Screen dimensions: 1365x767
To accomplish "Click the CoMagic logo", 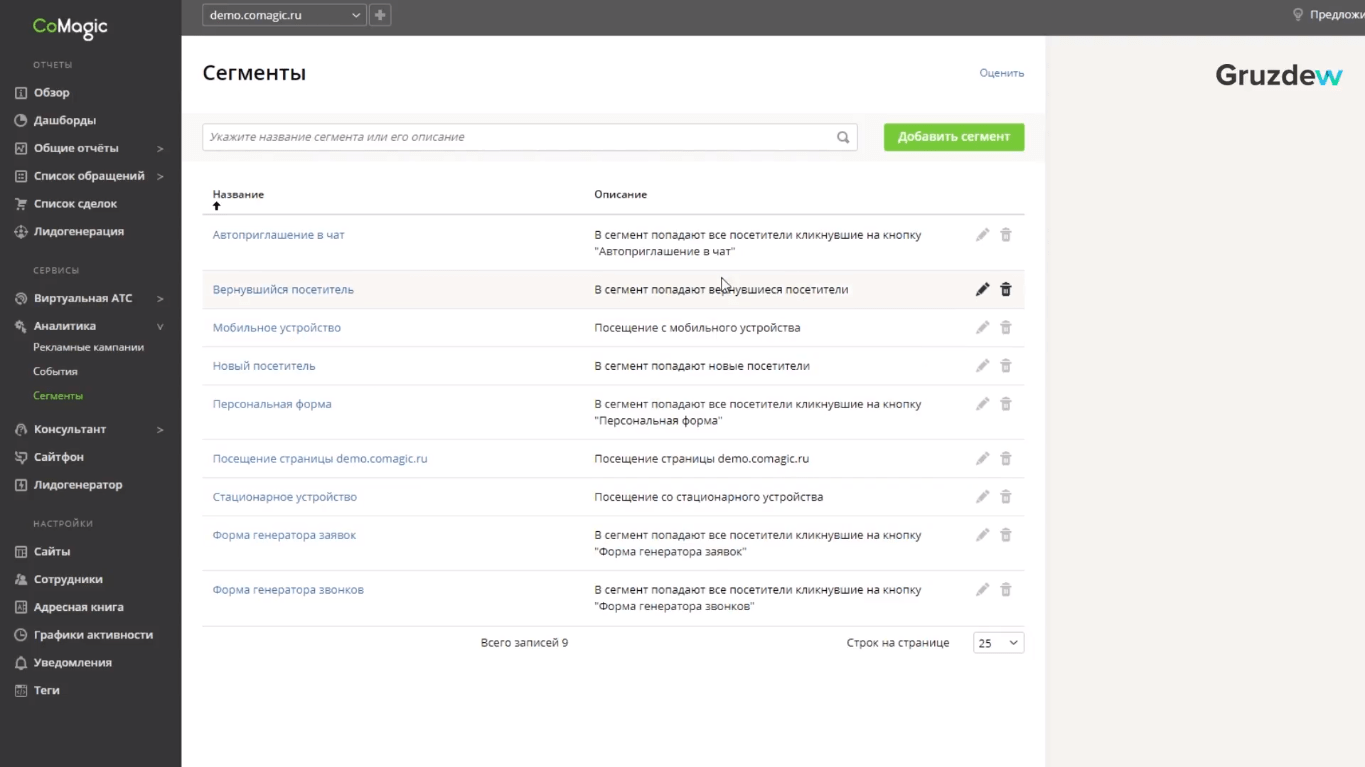I will click(x=70, y=28).
